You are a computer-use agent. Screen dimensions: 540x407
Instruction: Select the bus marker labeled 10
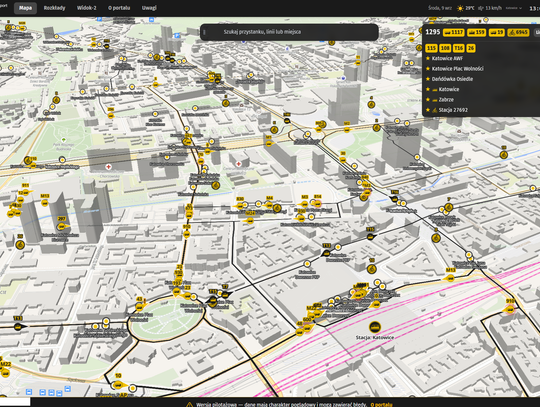click(118, 385)
